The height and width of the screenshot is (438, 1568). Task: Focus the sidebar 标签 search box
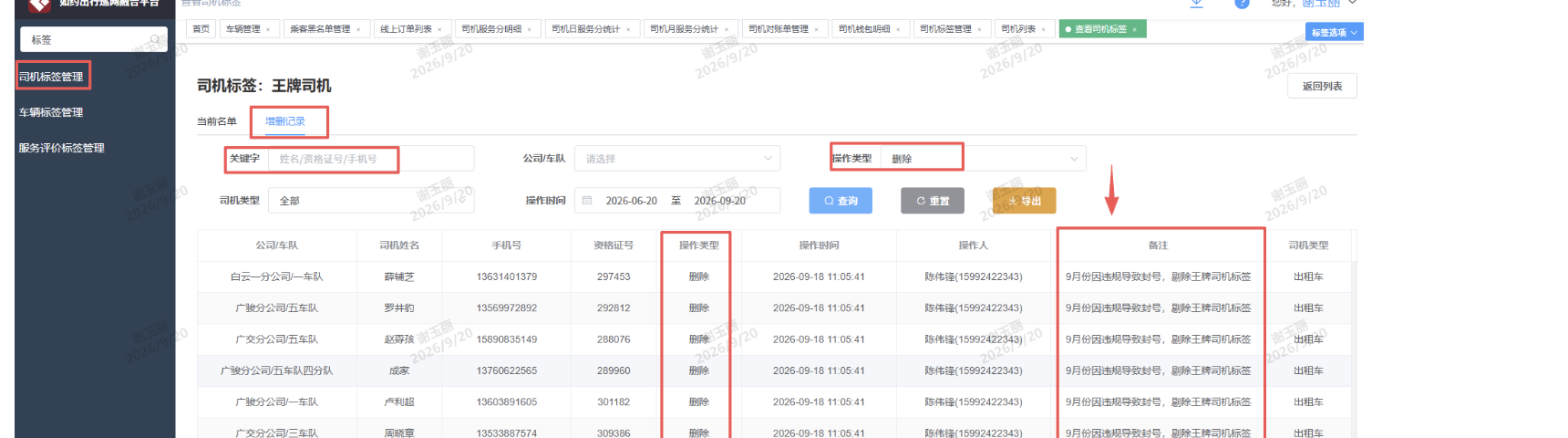click(94, 39)
